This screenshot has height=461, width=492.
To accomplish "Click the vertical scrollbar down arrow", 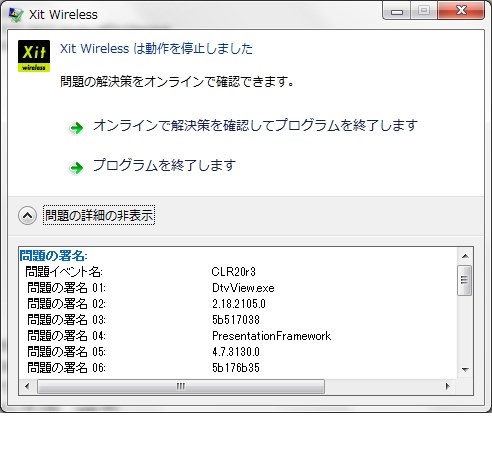I will [465, 369].
